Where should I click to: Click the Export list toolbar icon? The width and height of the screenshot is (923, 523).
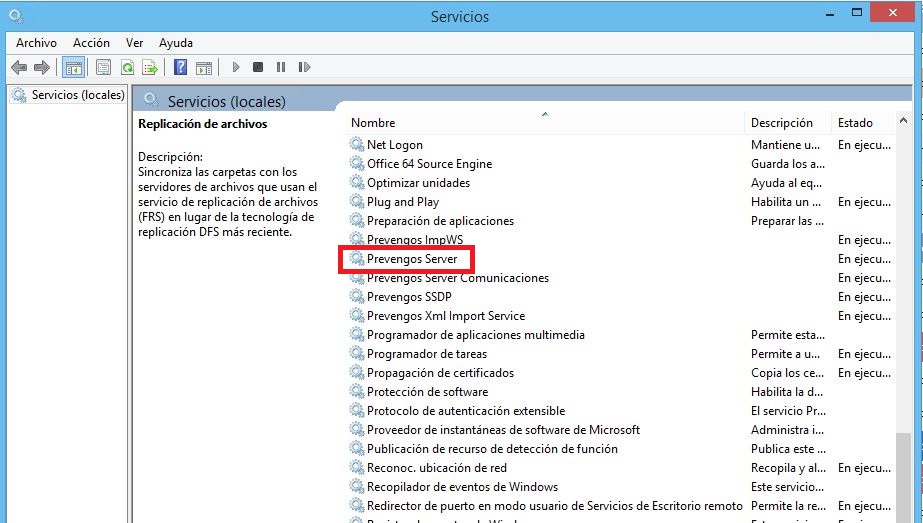pyautogui.click(x=150, y=67)
